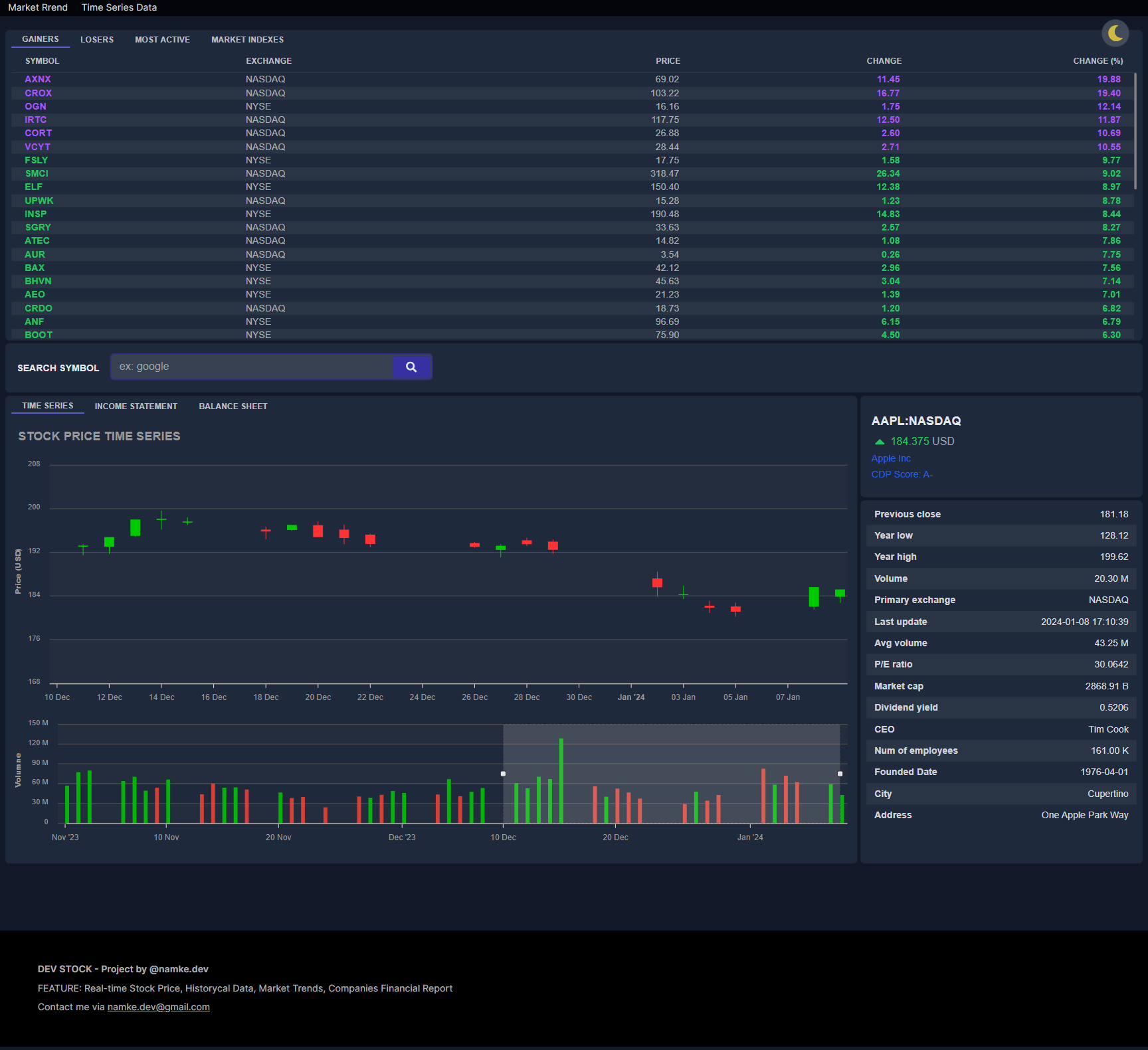Click the INSP symbol
1148x1050 pixels.
tap(36, 214)
